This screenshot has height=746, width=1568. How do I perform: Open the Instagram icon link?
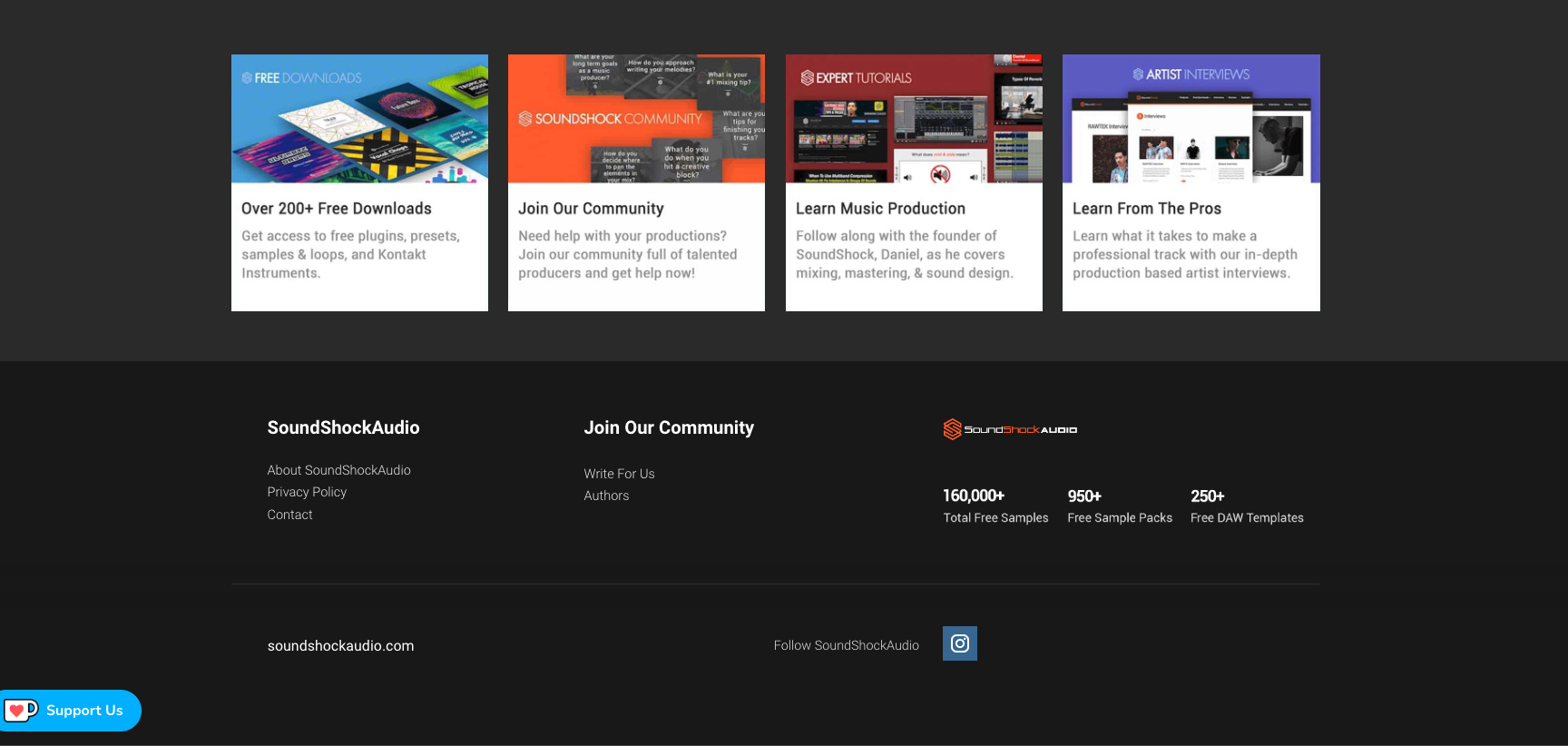tap(959, 643)
